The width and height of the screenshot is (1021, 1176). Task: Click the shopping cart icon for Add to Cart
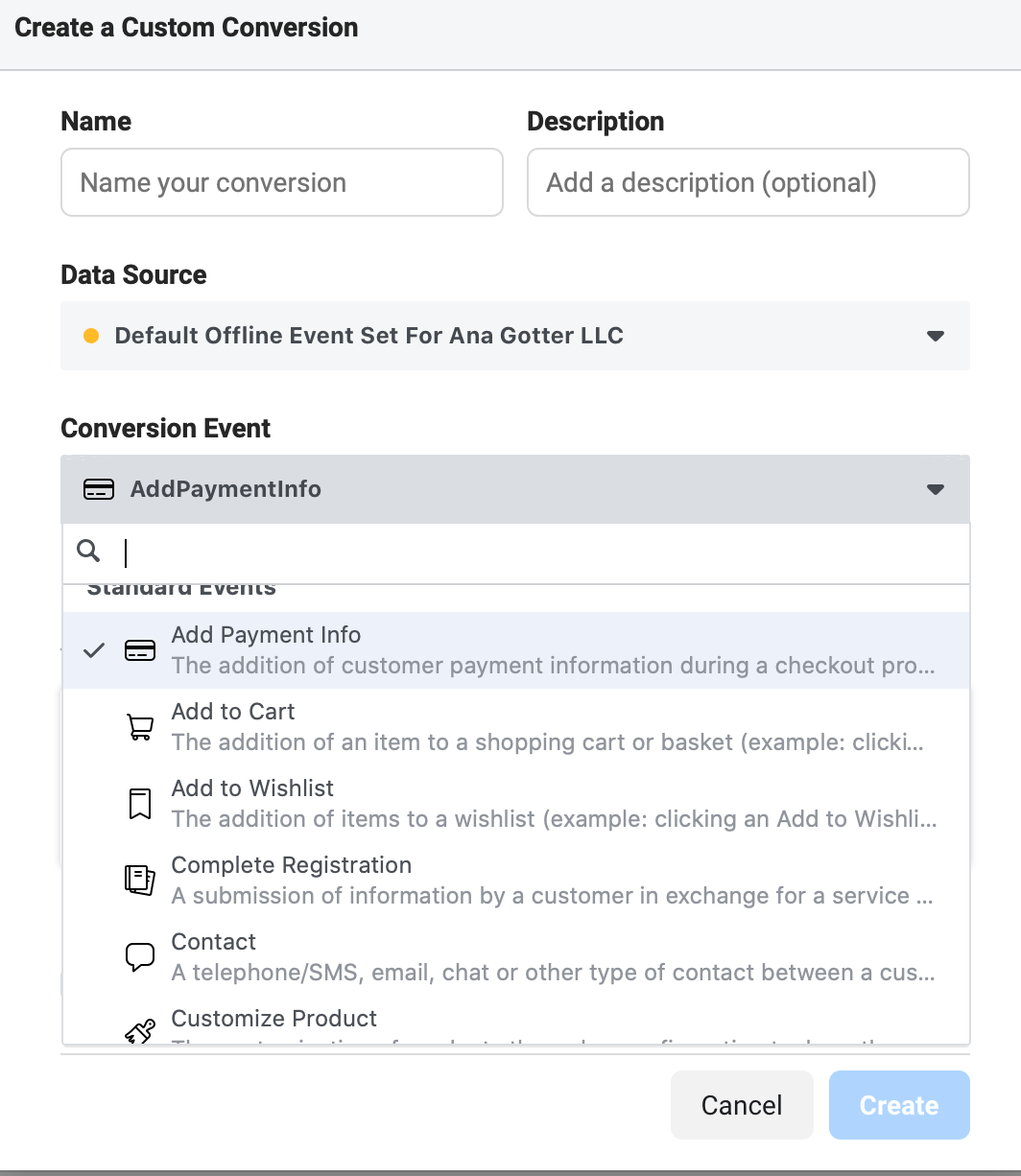[x=140, y=725]
